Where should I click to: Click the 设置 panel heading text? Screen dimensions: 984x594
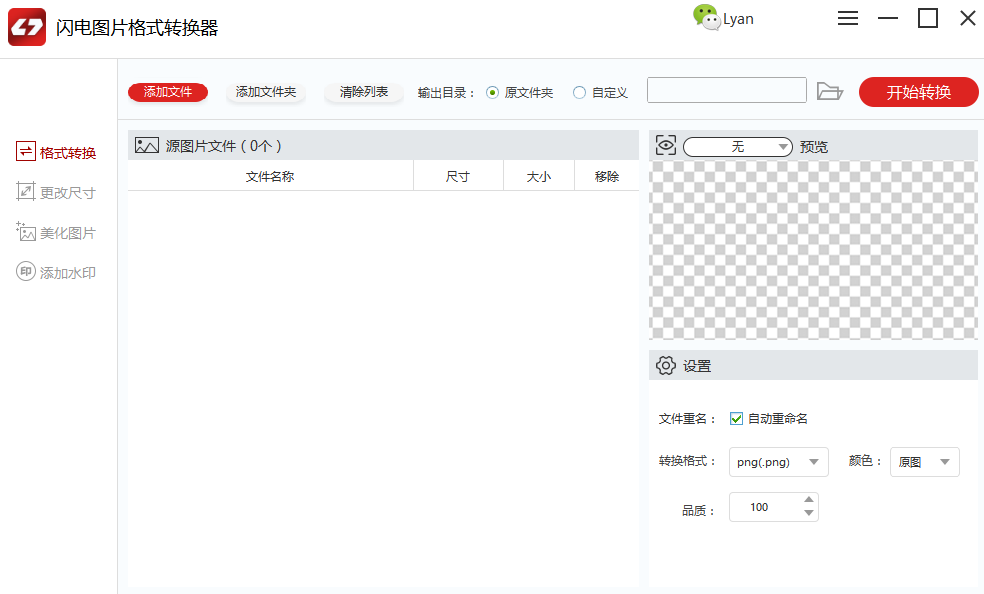[697, 366]
